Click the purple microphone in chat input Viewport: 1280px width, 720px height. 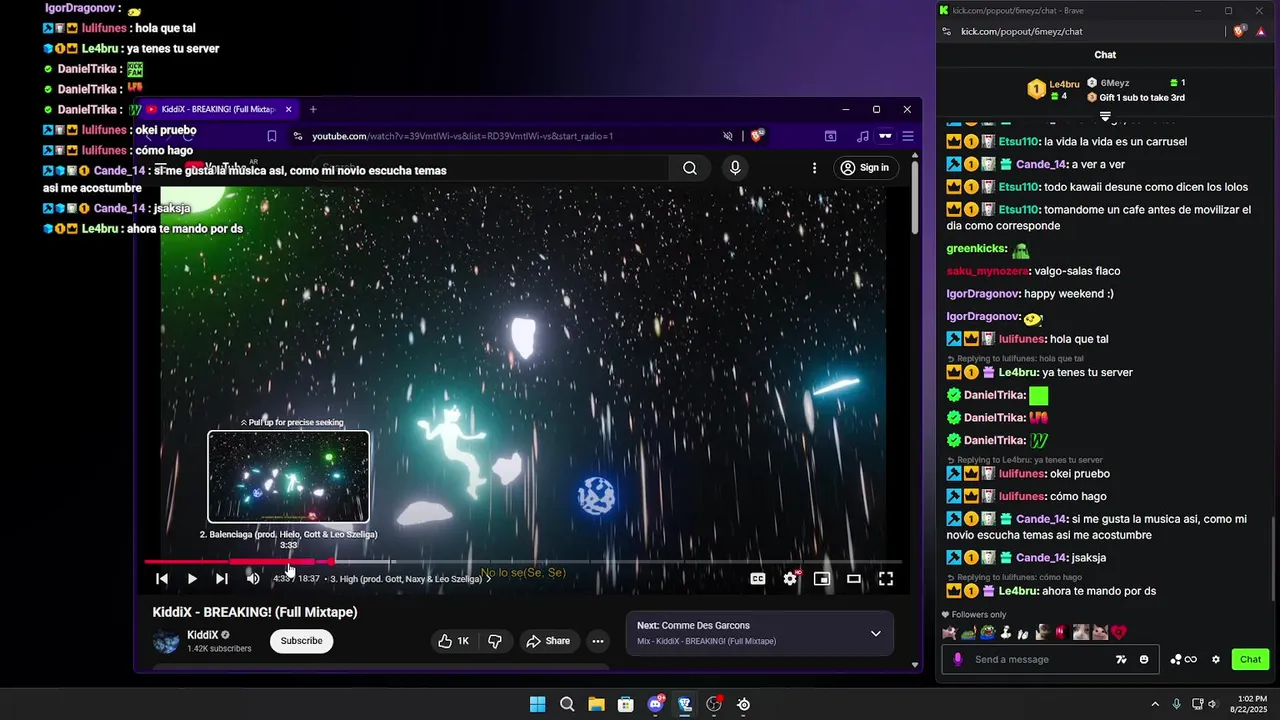click(958, 659)
